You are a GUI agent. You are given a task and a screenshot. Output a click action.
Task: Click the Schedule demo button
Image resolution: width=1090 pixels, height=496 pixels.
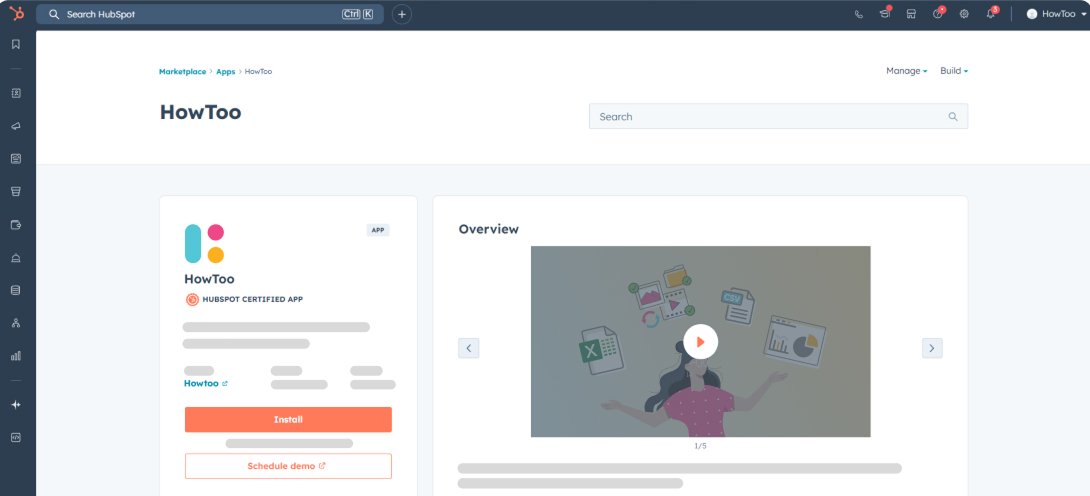288,466
